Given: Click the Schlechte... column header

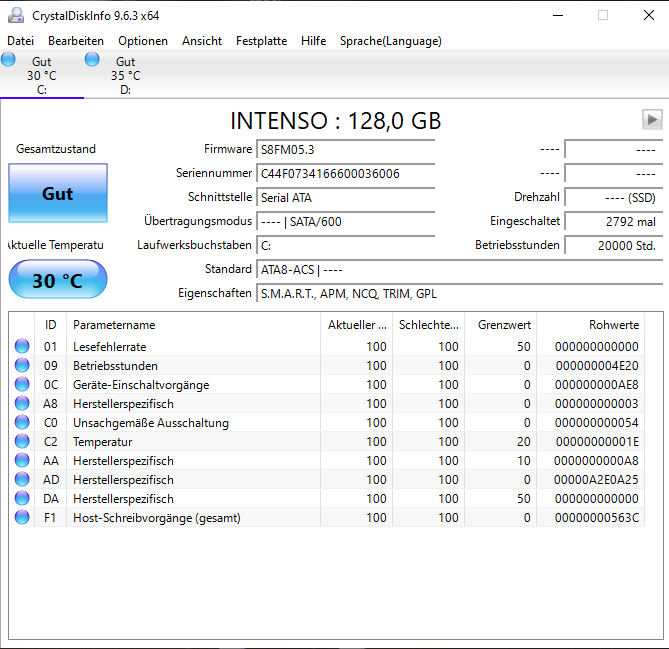Looking at the screenshot, I should (428, 325).
